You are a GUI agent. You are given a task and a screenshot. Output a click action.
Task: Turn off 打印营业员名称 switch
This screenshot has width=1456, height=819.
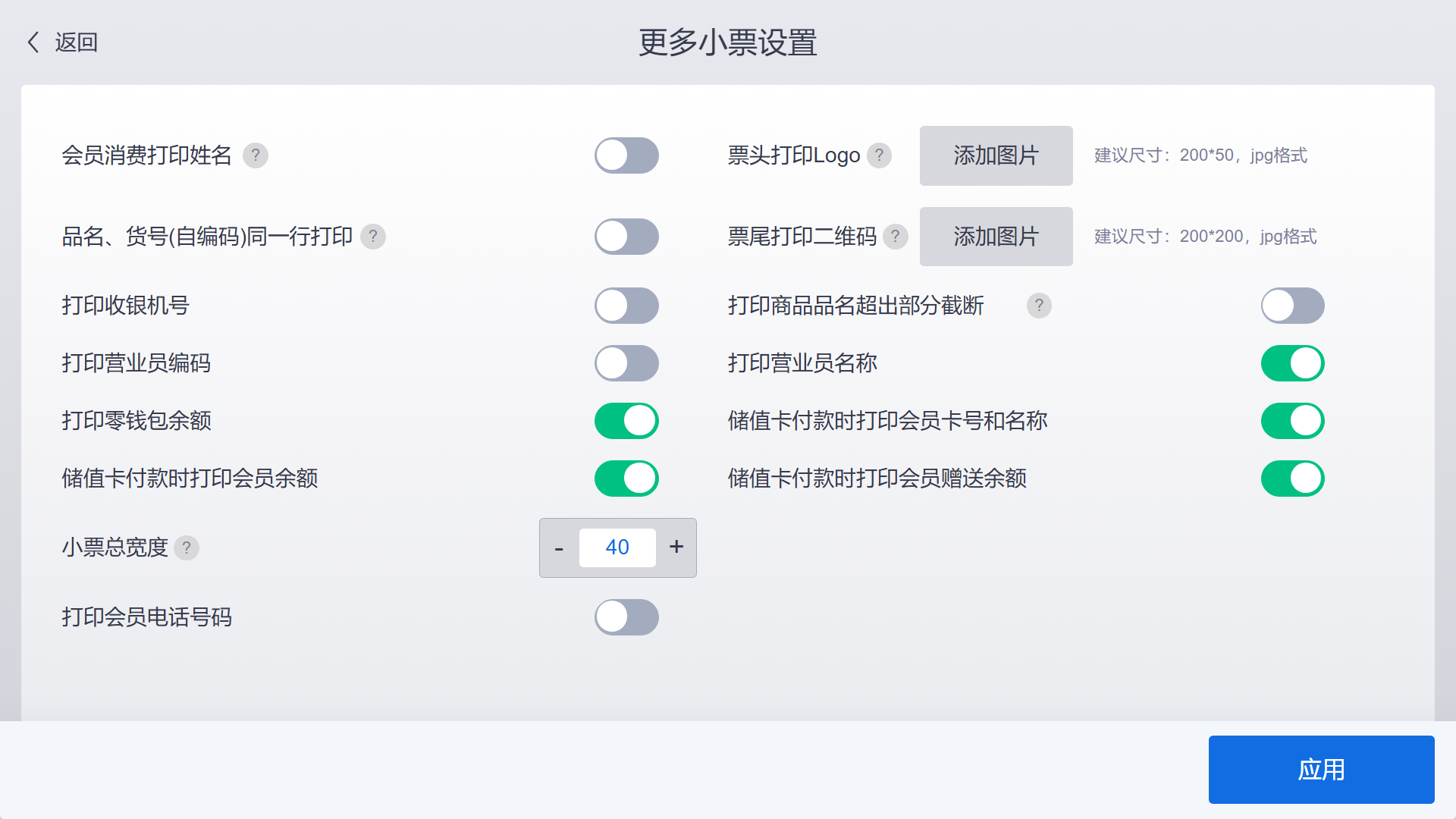(x=1292, y=363)
